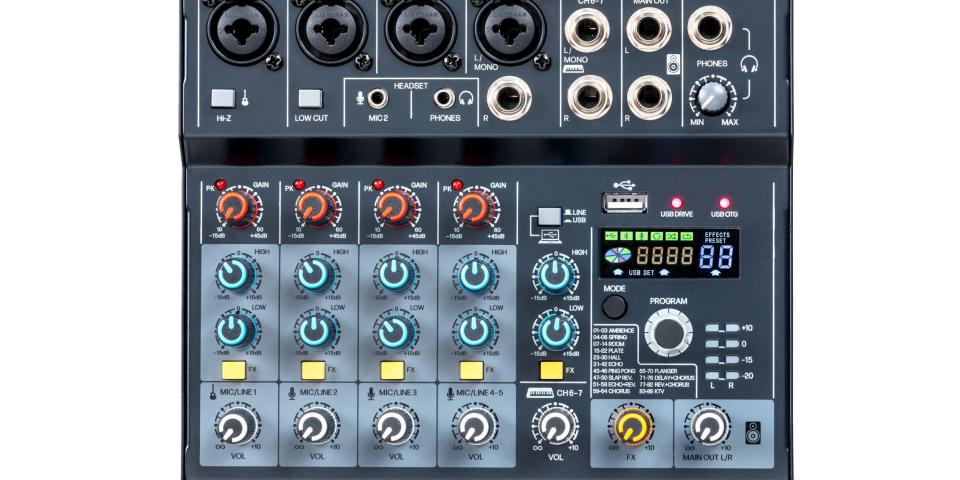The width and height of the screenshot is (960, 480).
Task: Click the '01-03 AMBIENCE' preset text
Action: click(x=613, y=331)
